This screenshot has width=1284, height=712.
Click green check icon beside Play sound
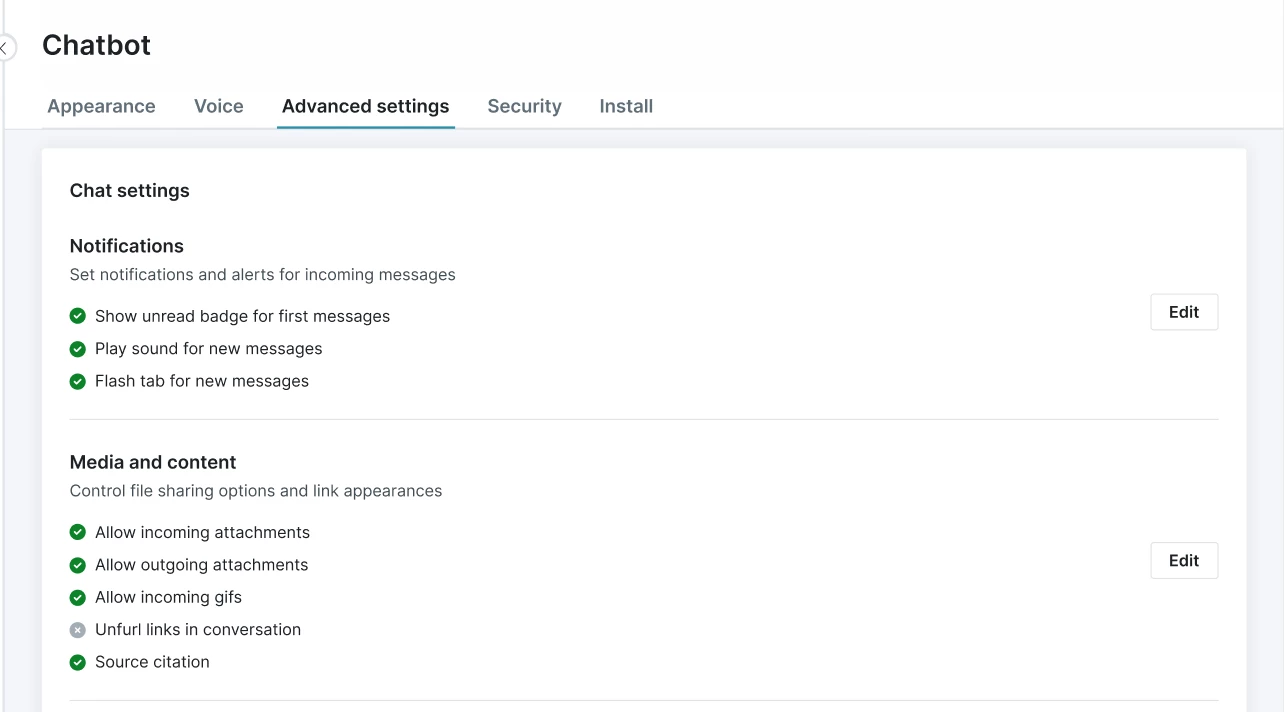click(78, 349)
